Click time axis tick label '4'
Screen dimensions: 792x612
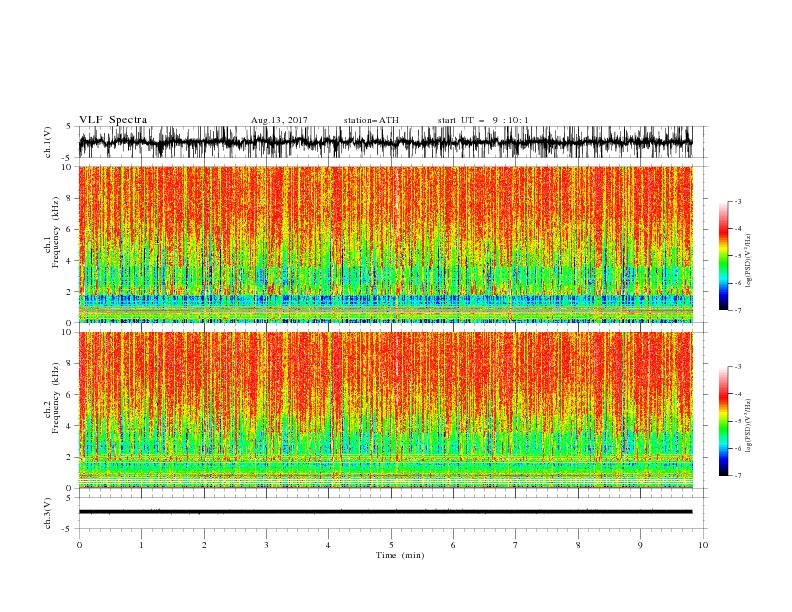tap(329, 545)
